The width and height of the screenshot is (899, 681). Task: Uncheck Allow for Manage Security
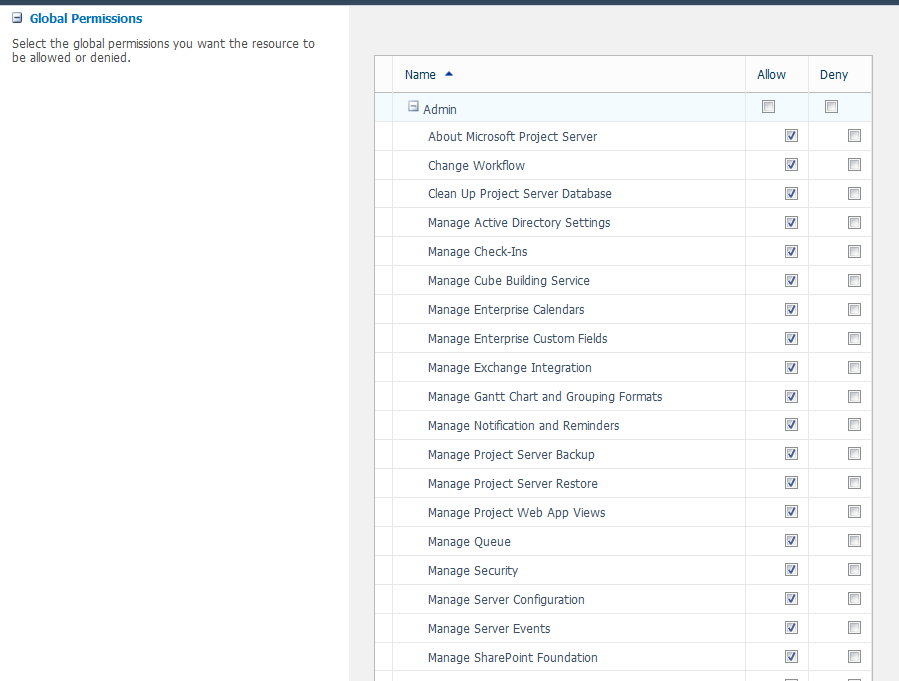791,570
